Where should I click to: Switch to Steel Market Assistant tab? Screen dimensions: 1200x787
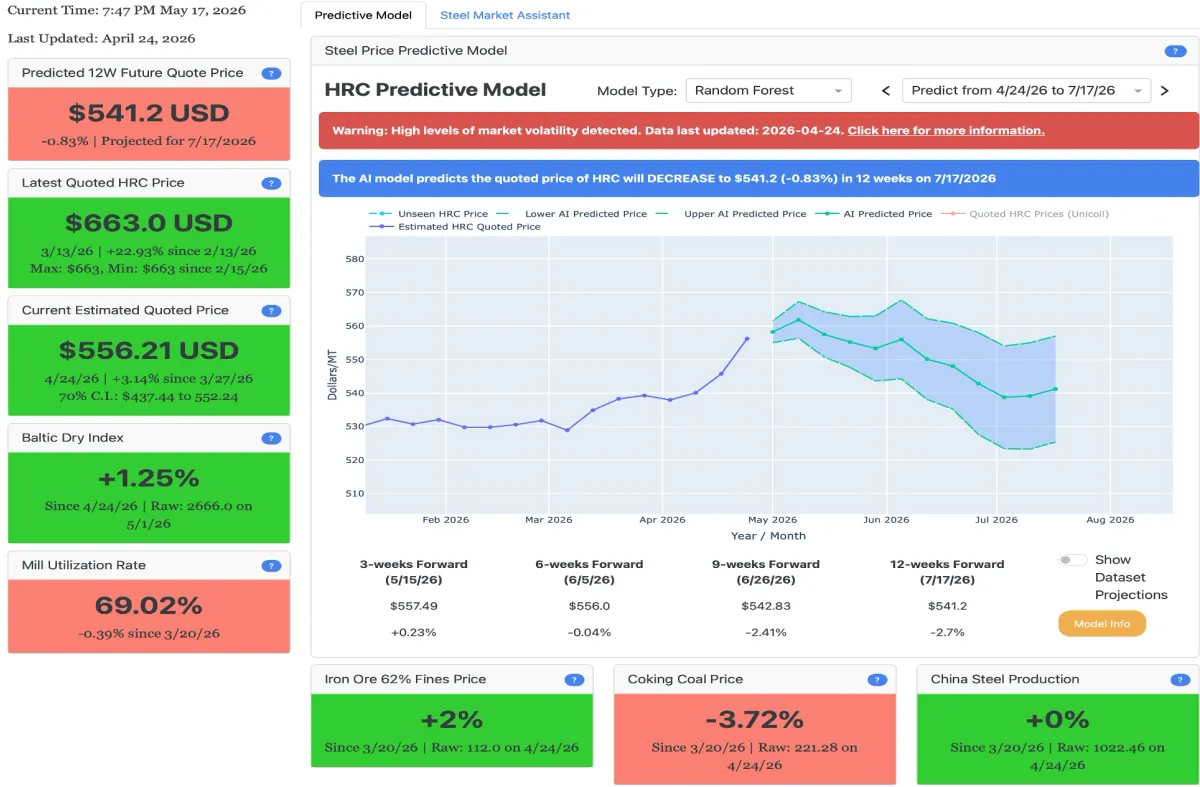(x=505, y=15)
